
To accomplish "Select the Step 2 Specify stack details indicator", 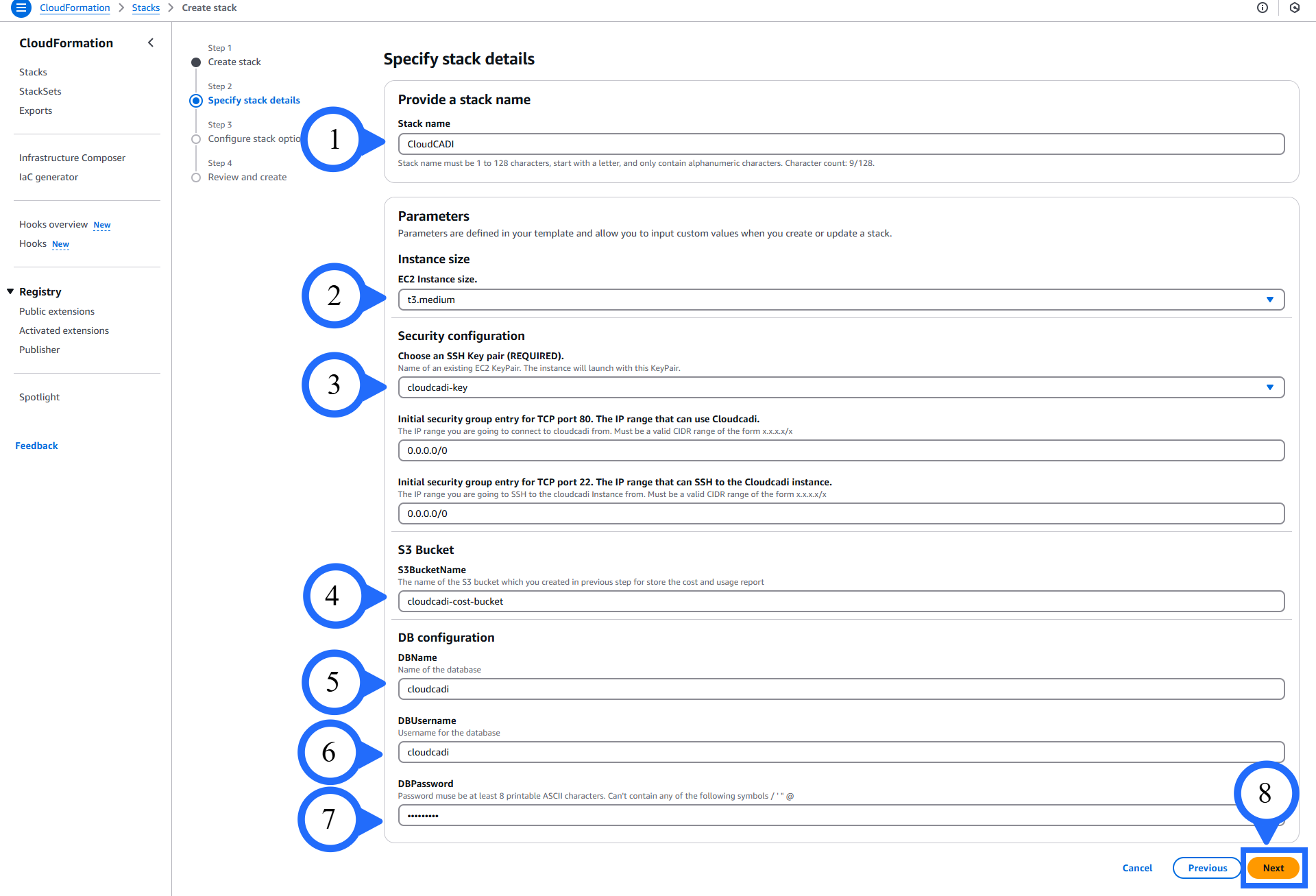I will tap(196, 101).
